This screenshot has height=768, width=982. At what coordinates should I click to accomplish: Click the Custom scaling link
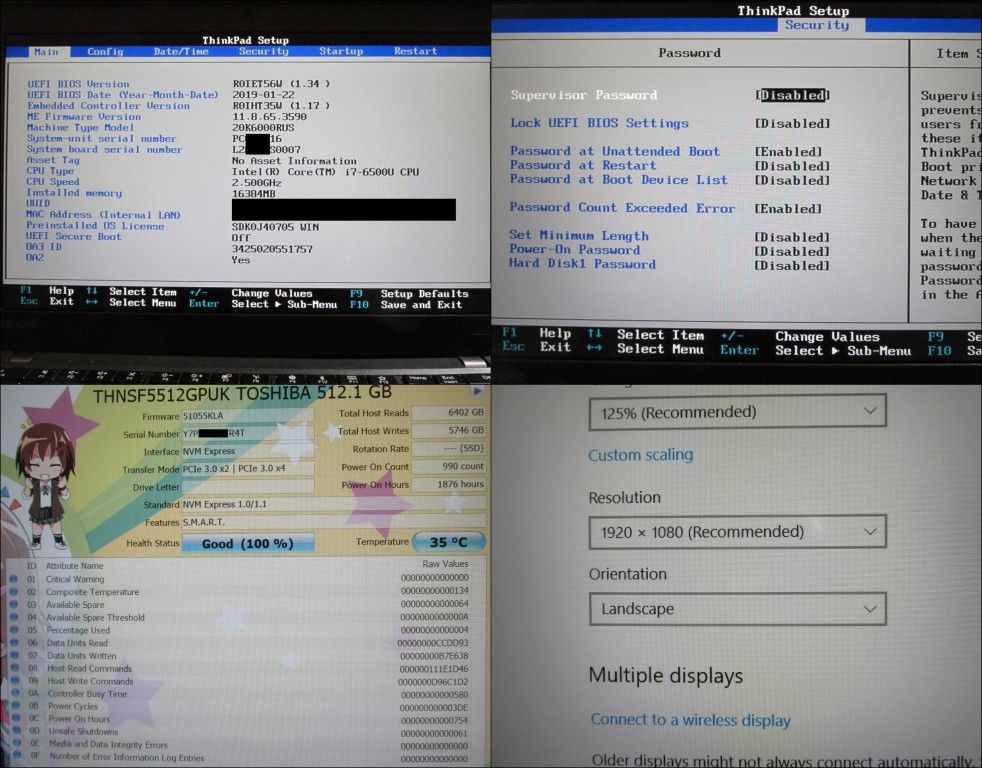pyautogui.click(x=640, y=455)
